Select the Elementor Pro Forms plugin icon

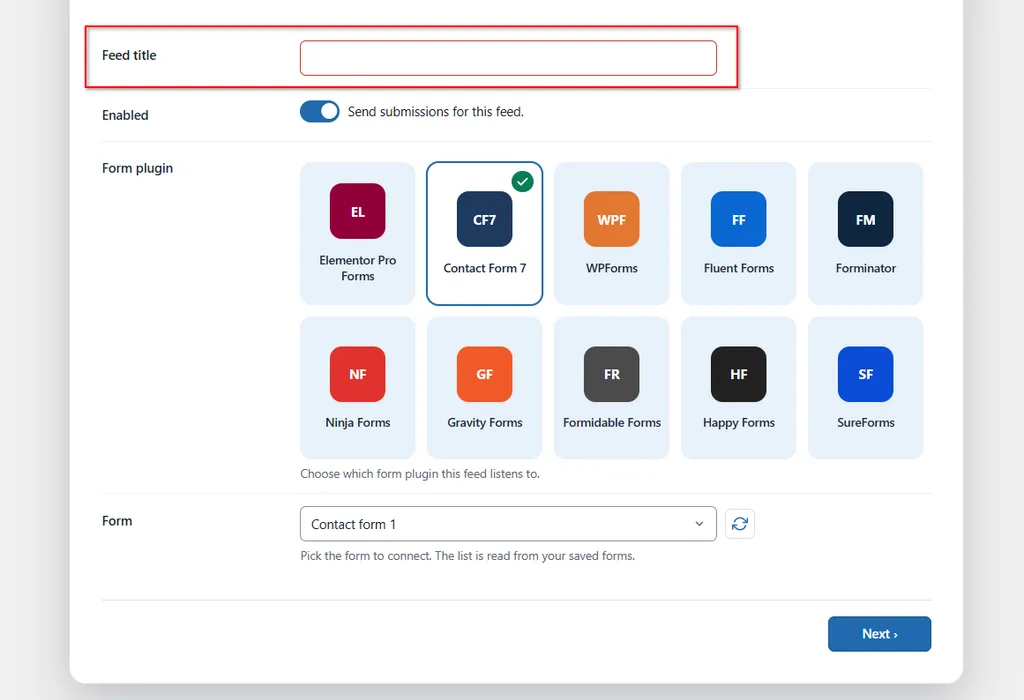click(357, 211)
